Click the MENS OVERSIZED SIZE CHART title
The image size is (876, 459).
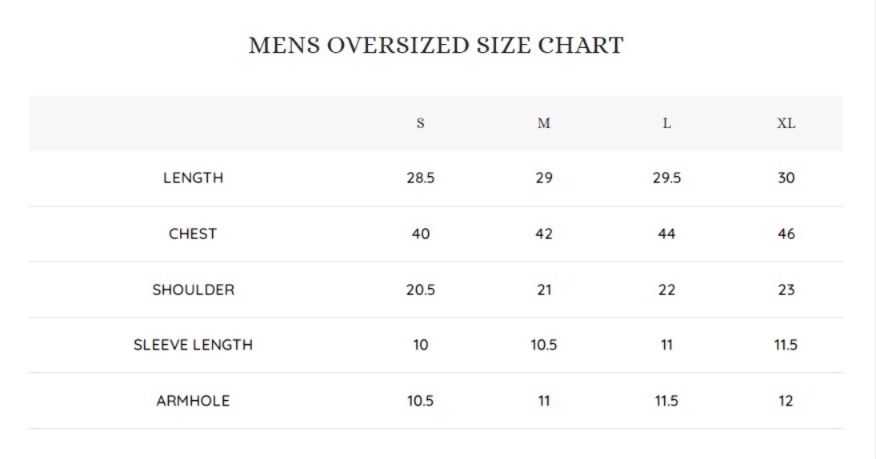[436, 46]
